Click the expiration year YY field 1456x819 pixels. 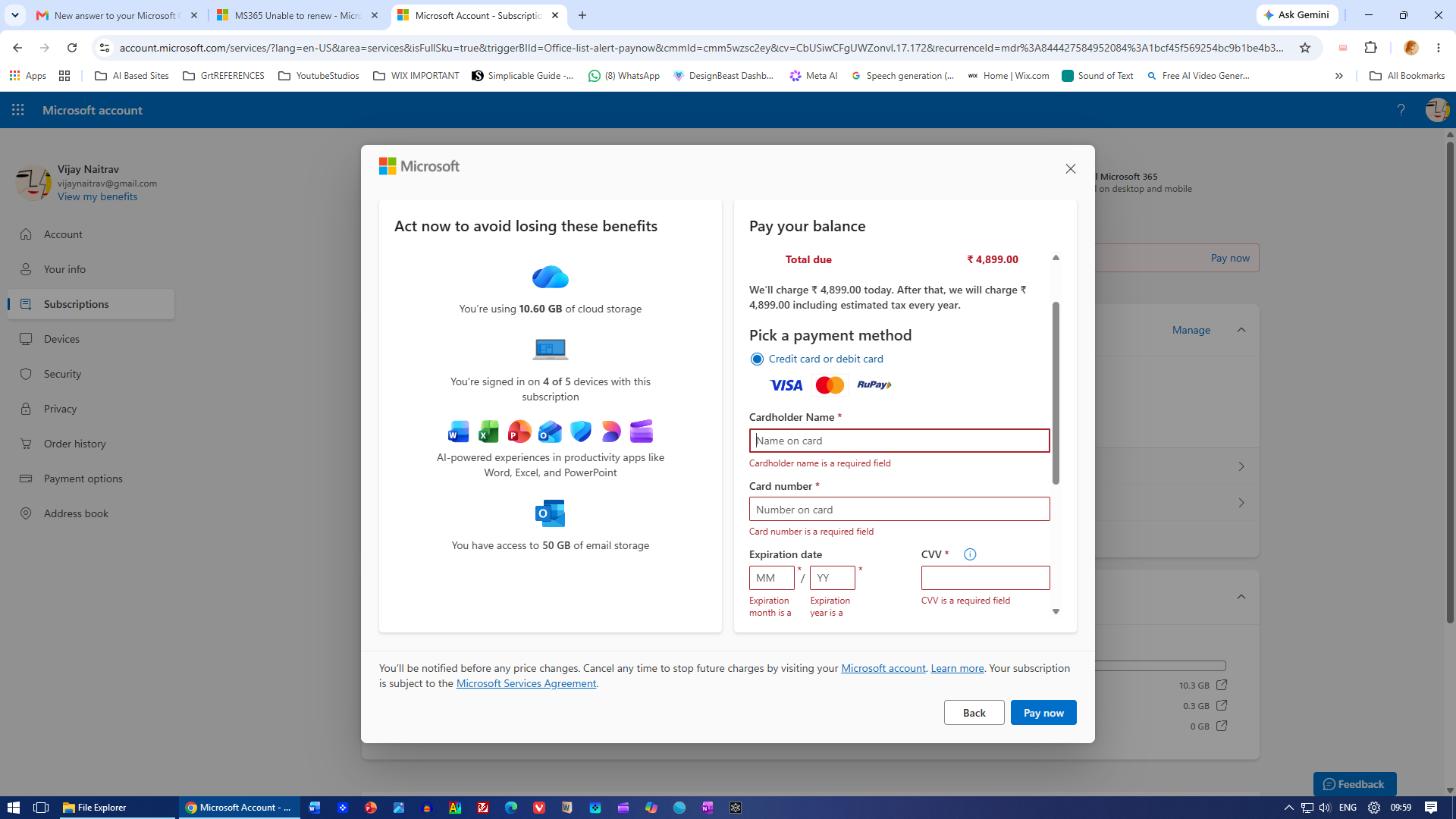[832, 578]
